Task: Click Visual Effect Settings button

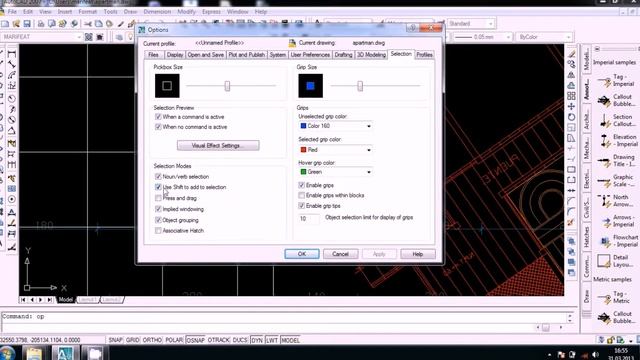Action: [x=218, y=146]
